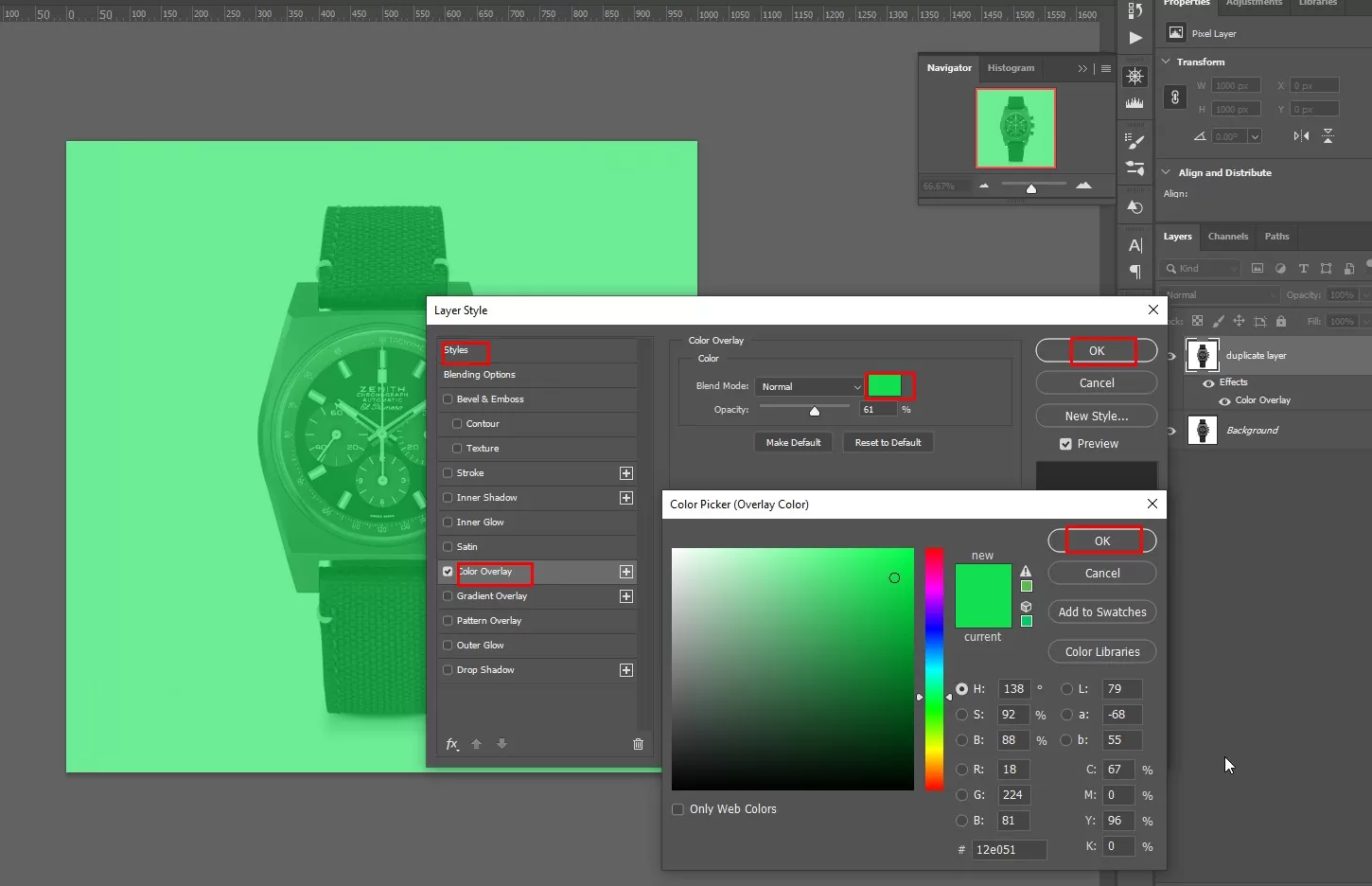Enable the Gradient Overlay checkbox

(449, 596)
